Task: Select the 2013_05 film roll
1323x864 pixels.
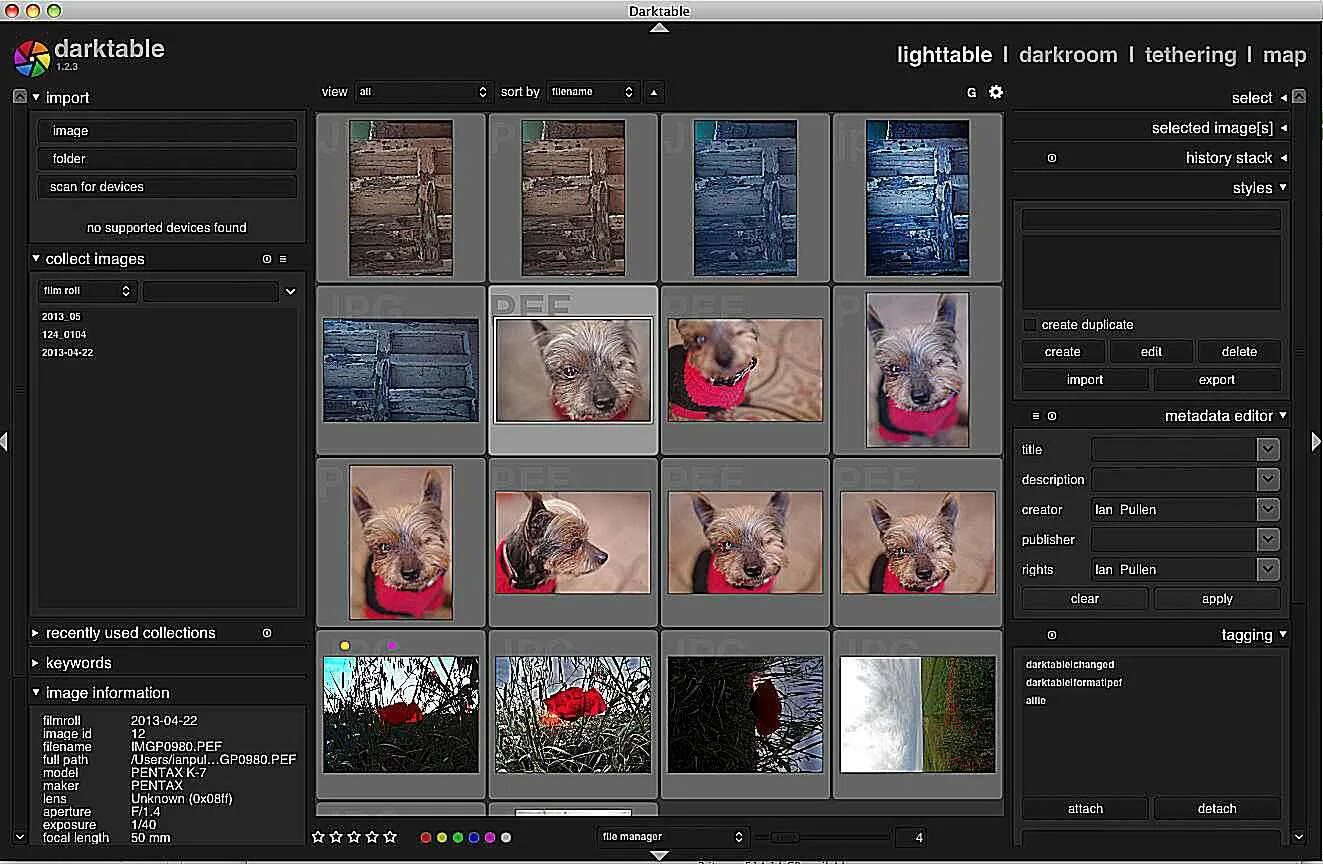Action: tap(61, 317)
